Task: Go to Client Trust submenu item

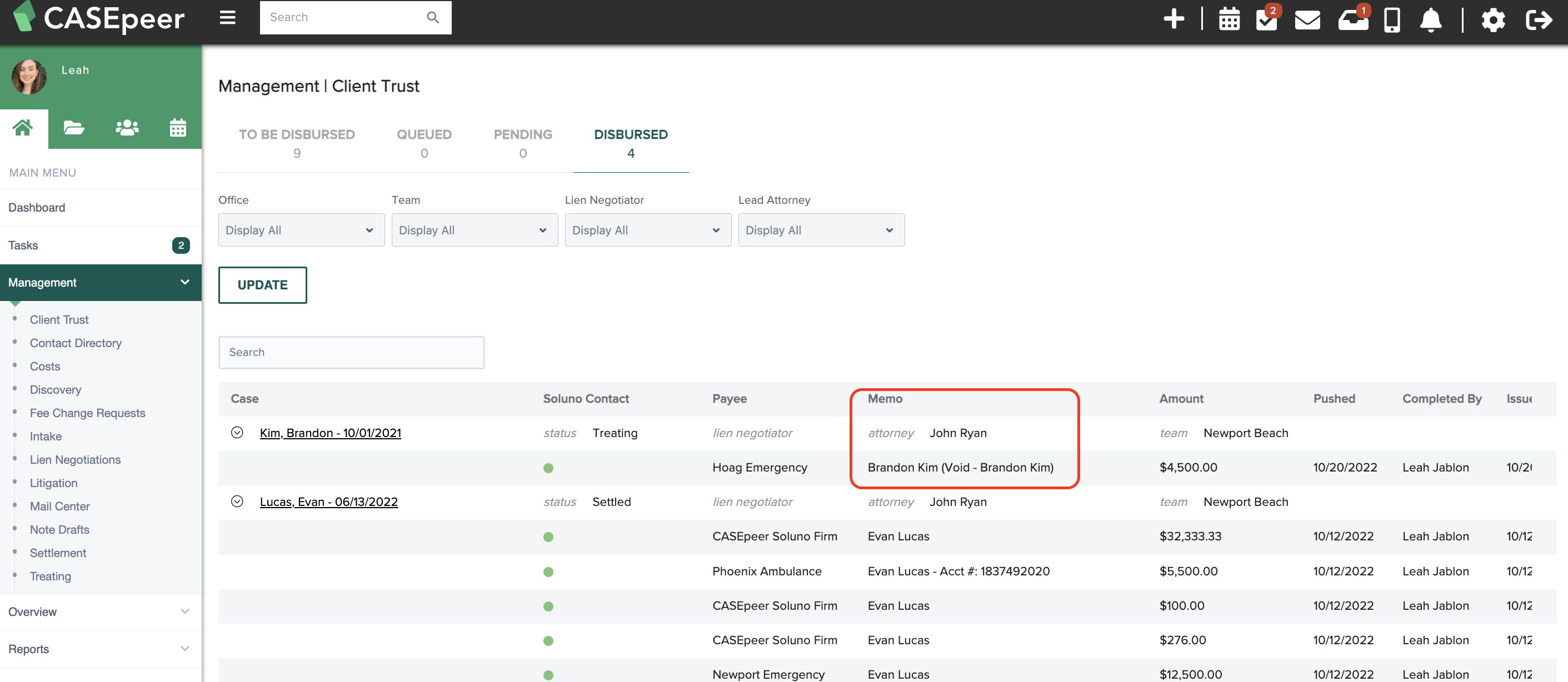Action: 59,319
